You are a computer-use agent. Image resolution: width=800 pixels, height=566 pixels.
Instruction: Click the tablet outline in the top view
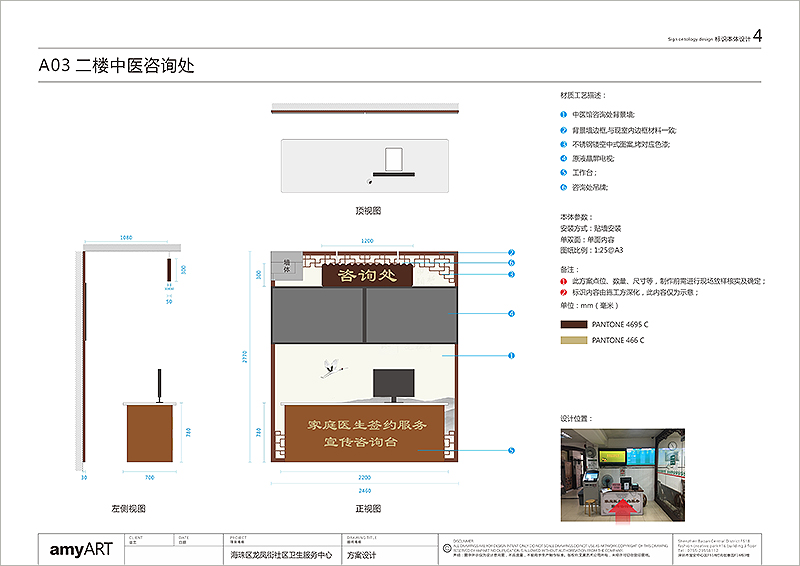click(393, 159)
